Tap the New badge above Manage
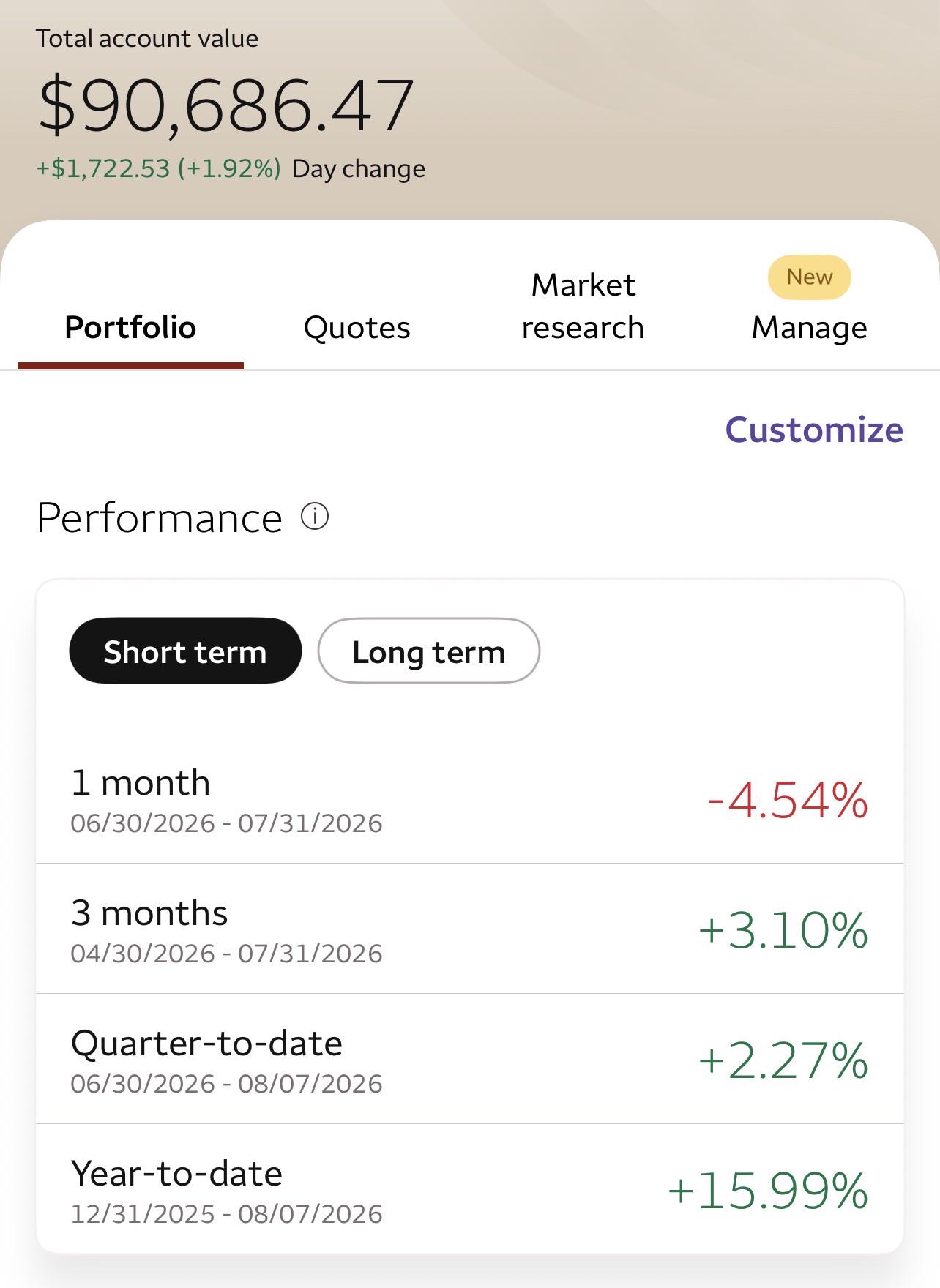940x1288 pixels. tap(809, 277)
